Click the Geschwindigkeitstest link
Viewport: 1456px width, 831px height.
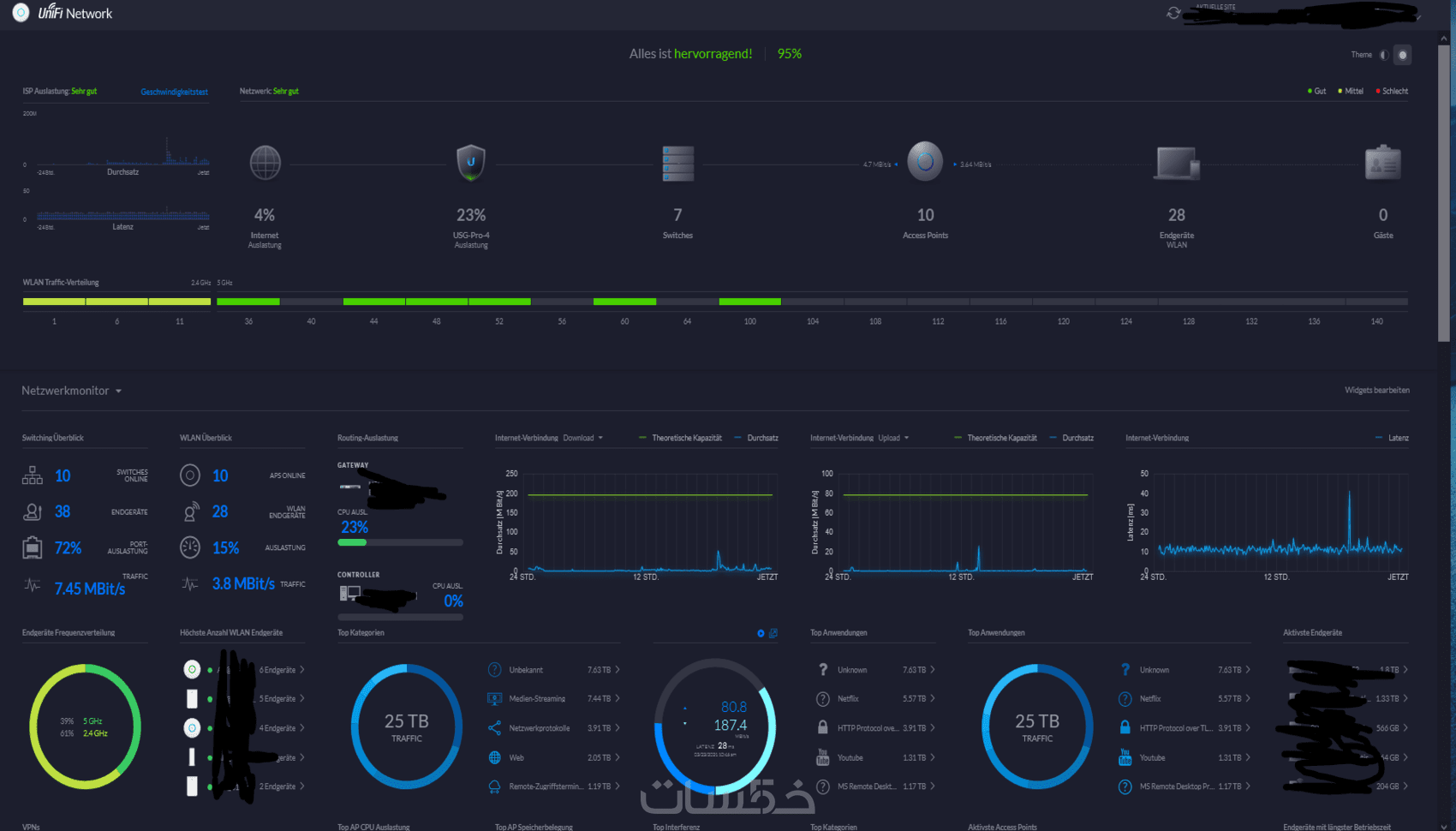click(x=175, y=92)
